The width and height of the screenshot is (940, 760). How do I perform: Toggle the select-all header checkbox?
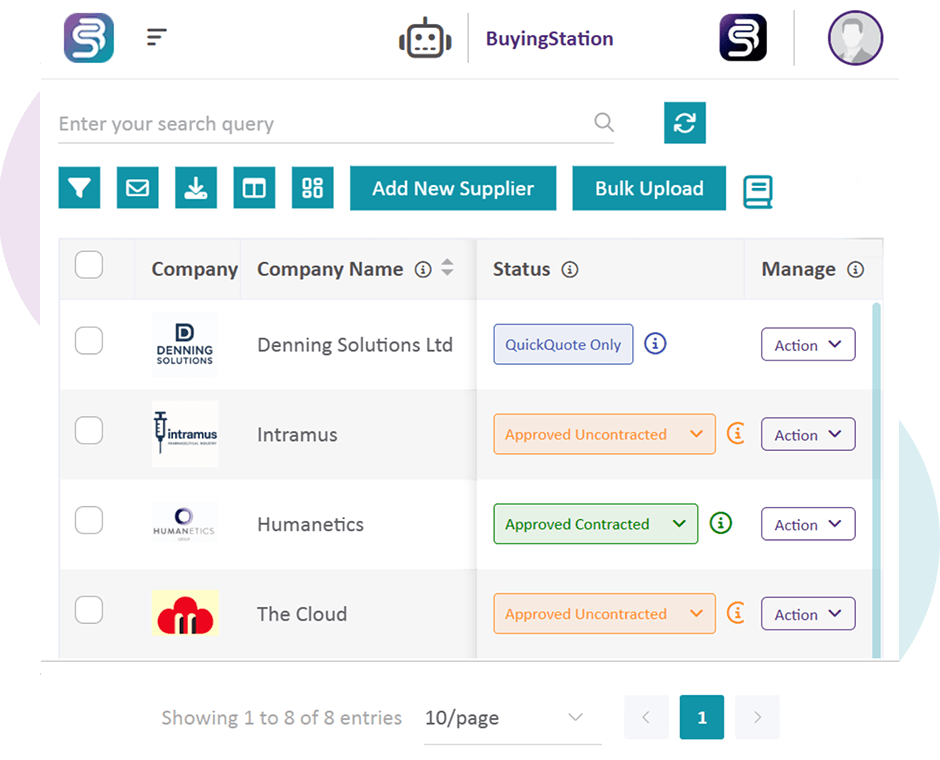[89, 265]
